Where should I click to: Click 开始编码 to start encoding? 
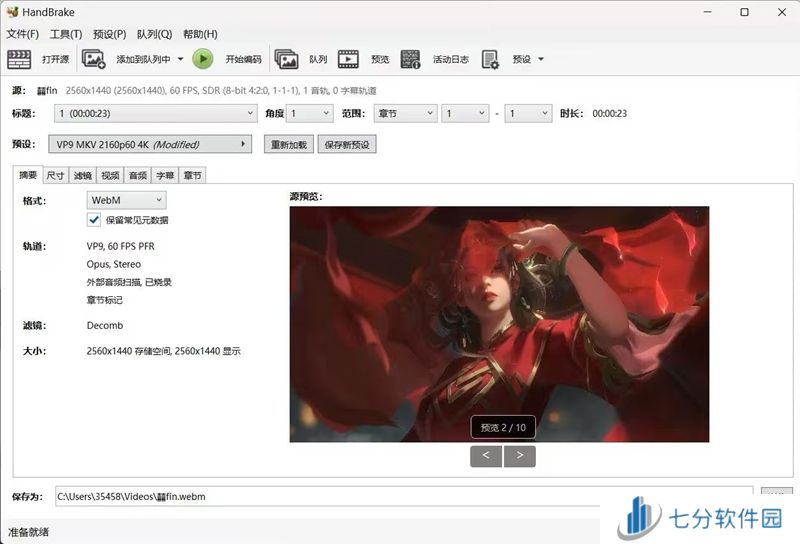pos(243,59)
